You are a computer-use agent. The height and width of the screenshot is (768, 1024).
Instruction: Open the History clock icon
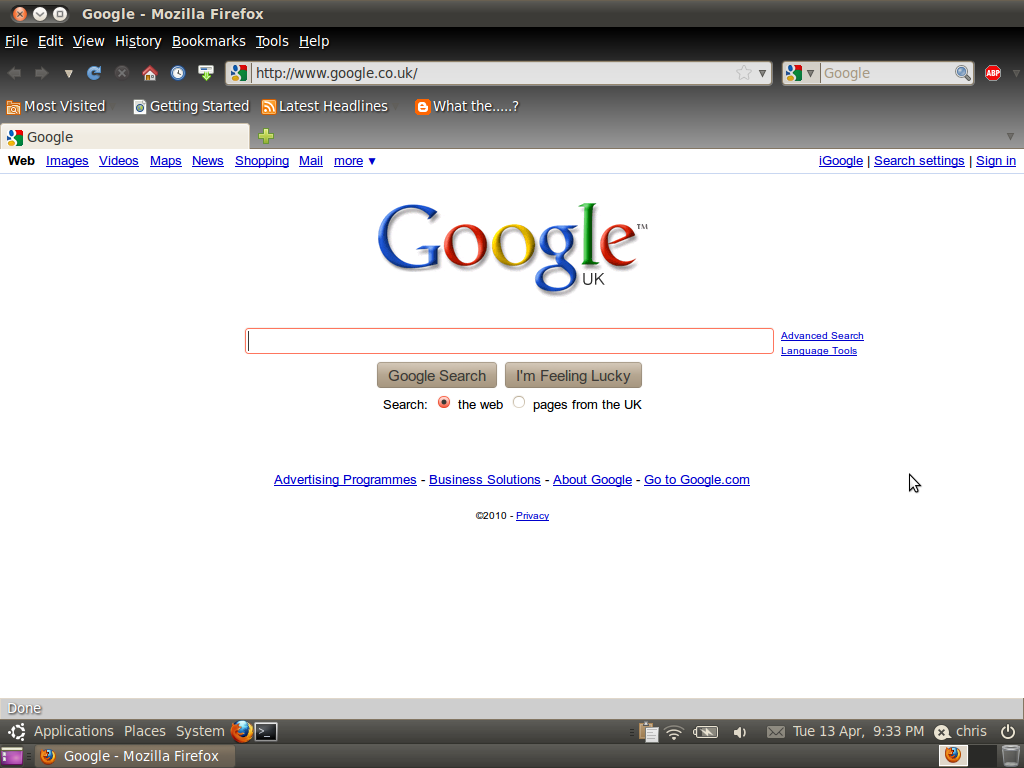point(178,73)
